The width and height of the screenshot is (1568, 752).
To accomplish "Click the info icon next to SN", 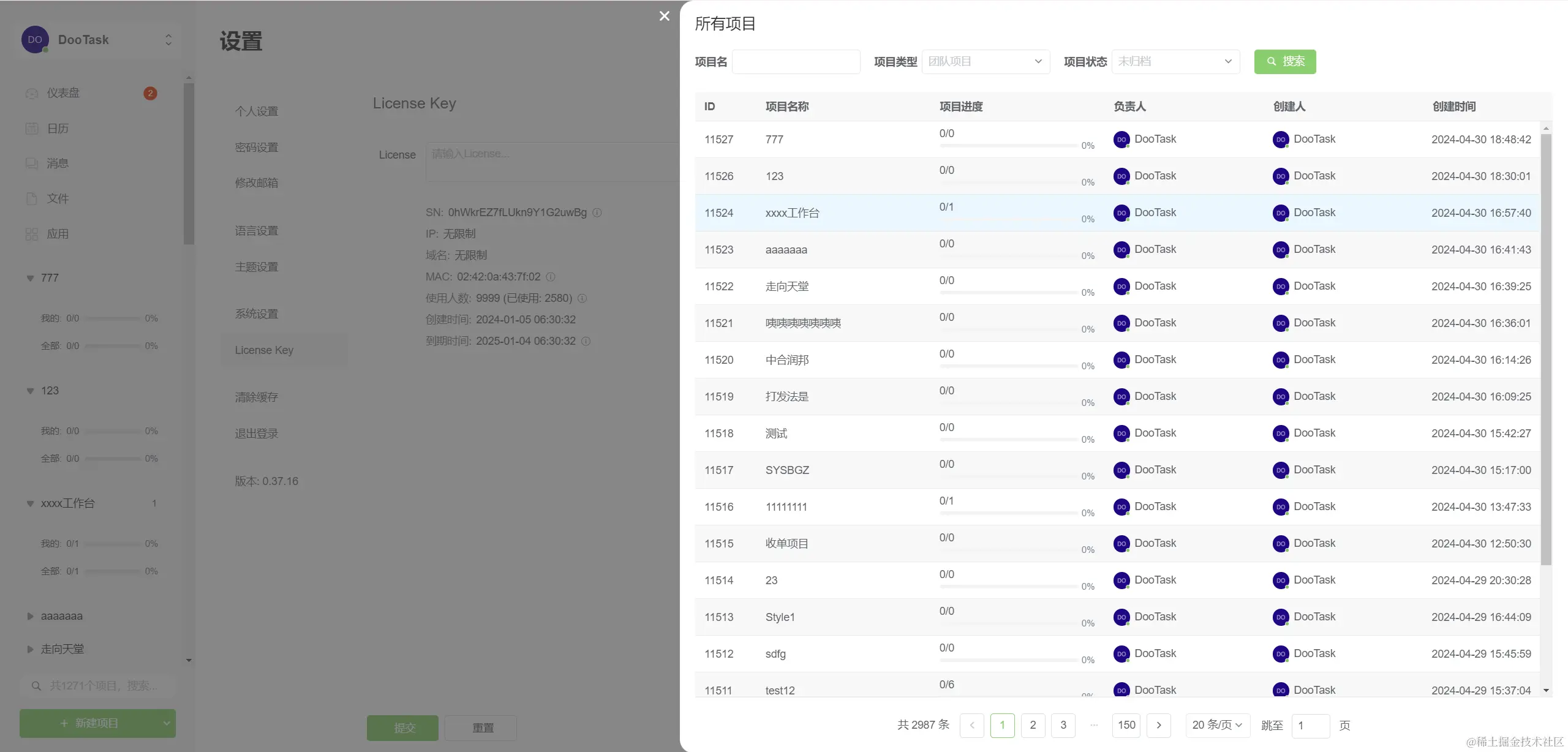I will pyautogui.click(x=597, y=212).
